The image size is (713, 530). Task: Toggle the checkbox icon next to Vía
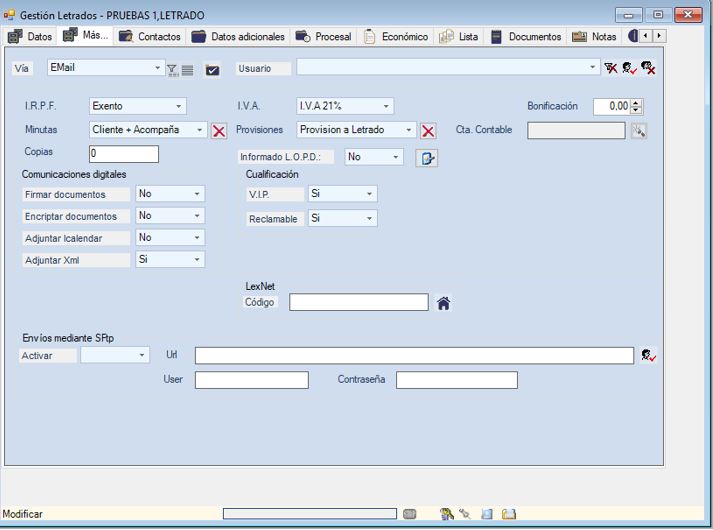point(212,69)
